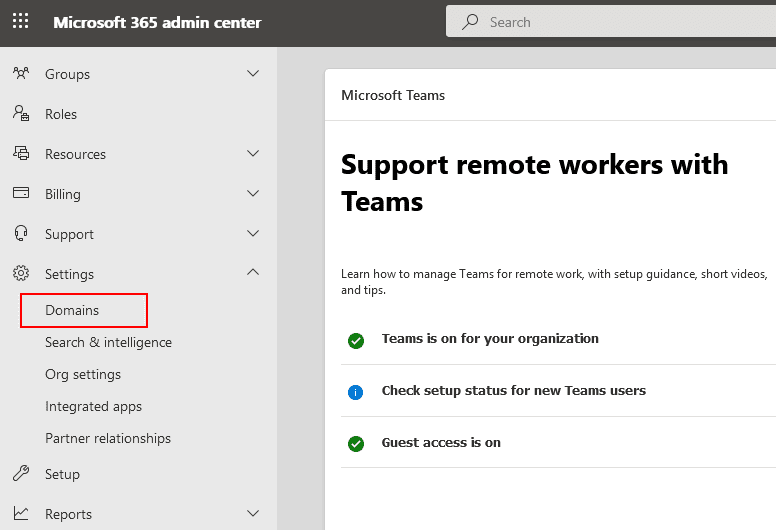This screenshot has width=776, height=530.
Task: Open Check setup status for new Teams users
Action: tap(513, 391)
